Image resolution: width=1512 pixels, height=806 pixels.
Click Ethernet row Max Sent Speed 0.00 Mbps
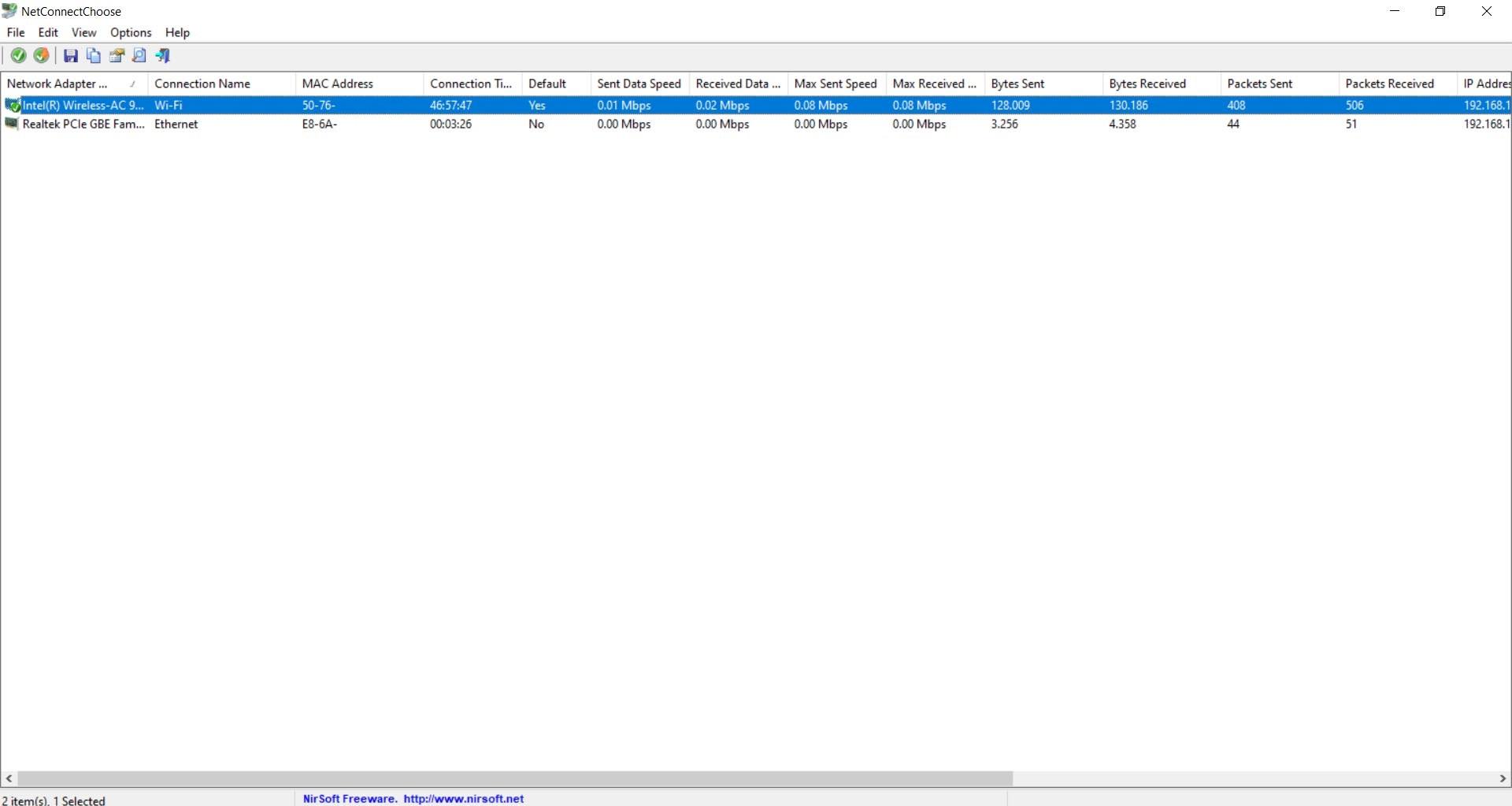pyautogui.click(x=821, y=124)
